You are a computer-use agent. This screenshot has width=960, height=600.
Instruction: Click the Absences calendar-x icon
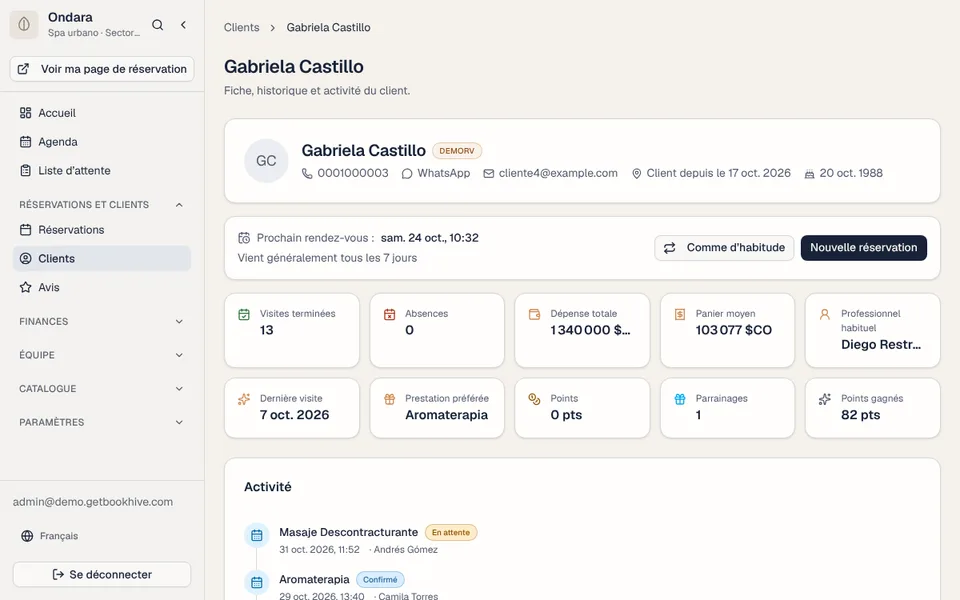tap(389, 315)
